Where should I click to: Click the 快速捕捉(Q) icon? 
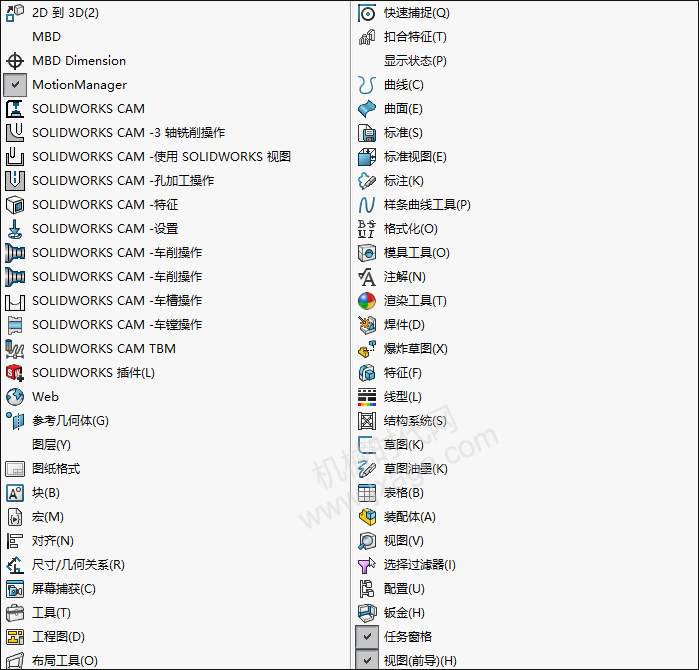[x=367, y=12]
